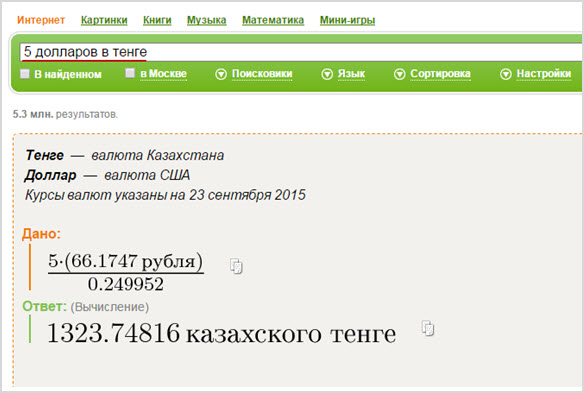The image size is (584, 393).
Task: Copy the given formula with the copy icon
Action: (x=236, y=266)
